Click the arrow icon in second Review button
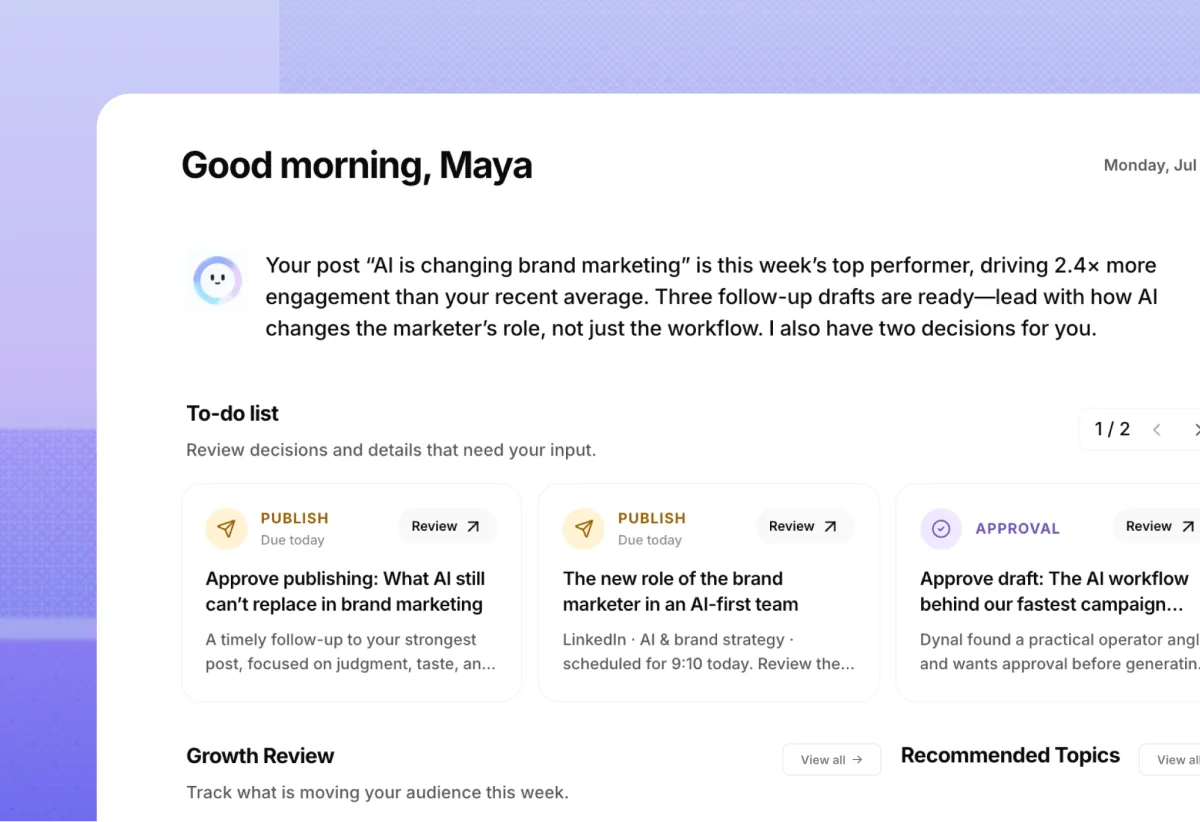The image size is (1200, 822). (x=831, y=526)
